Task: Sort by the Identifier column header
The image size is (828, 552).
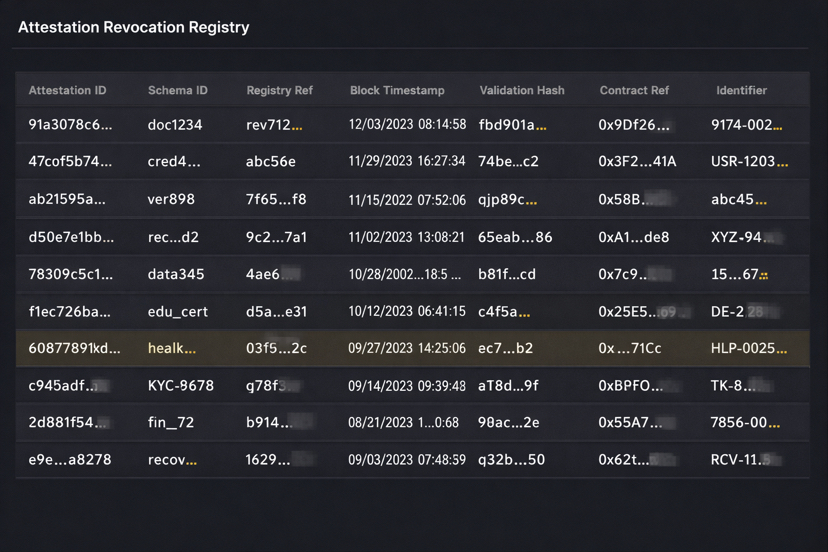Action: (x=741, y=90)
